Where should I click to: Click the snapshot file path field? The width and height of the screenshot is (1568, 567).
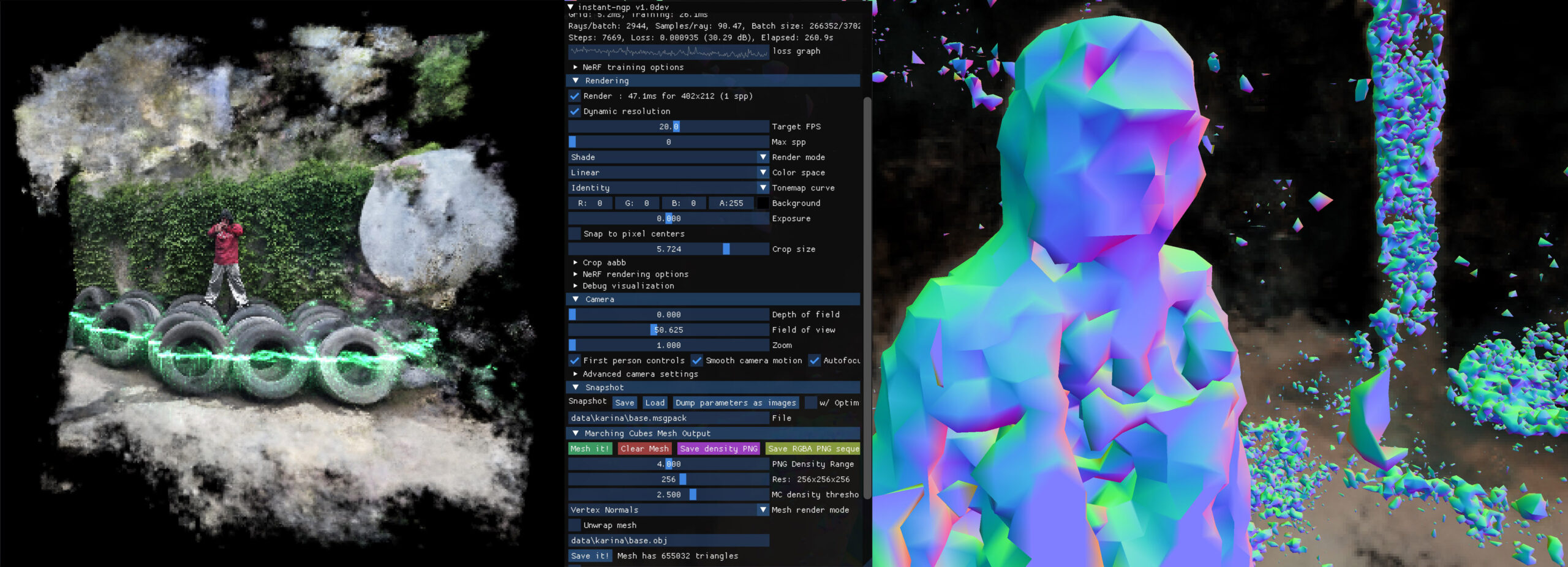click(668, 418)
